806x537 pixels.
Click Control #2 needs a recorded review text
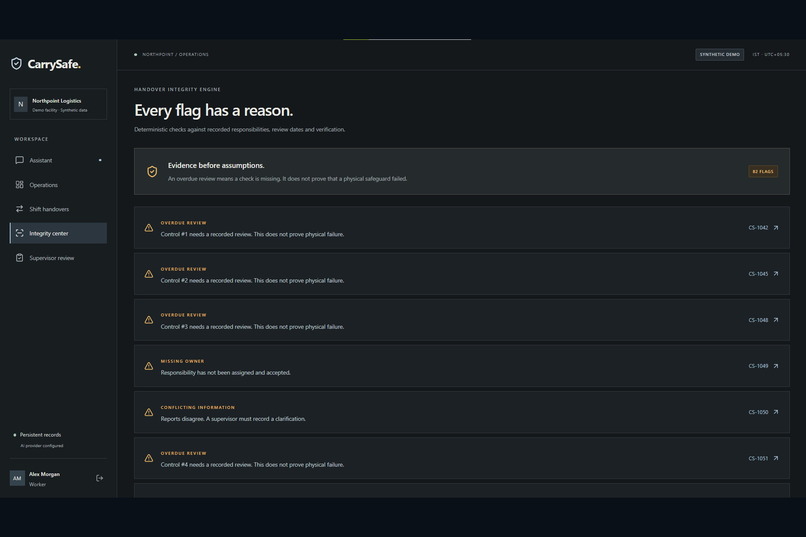252,281
